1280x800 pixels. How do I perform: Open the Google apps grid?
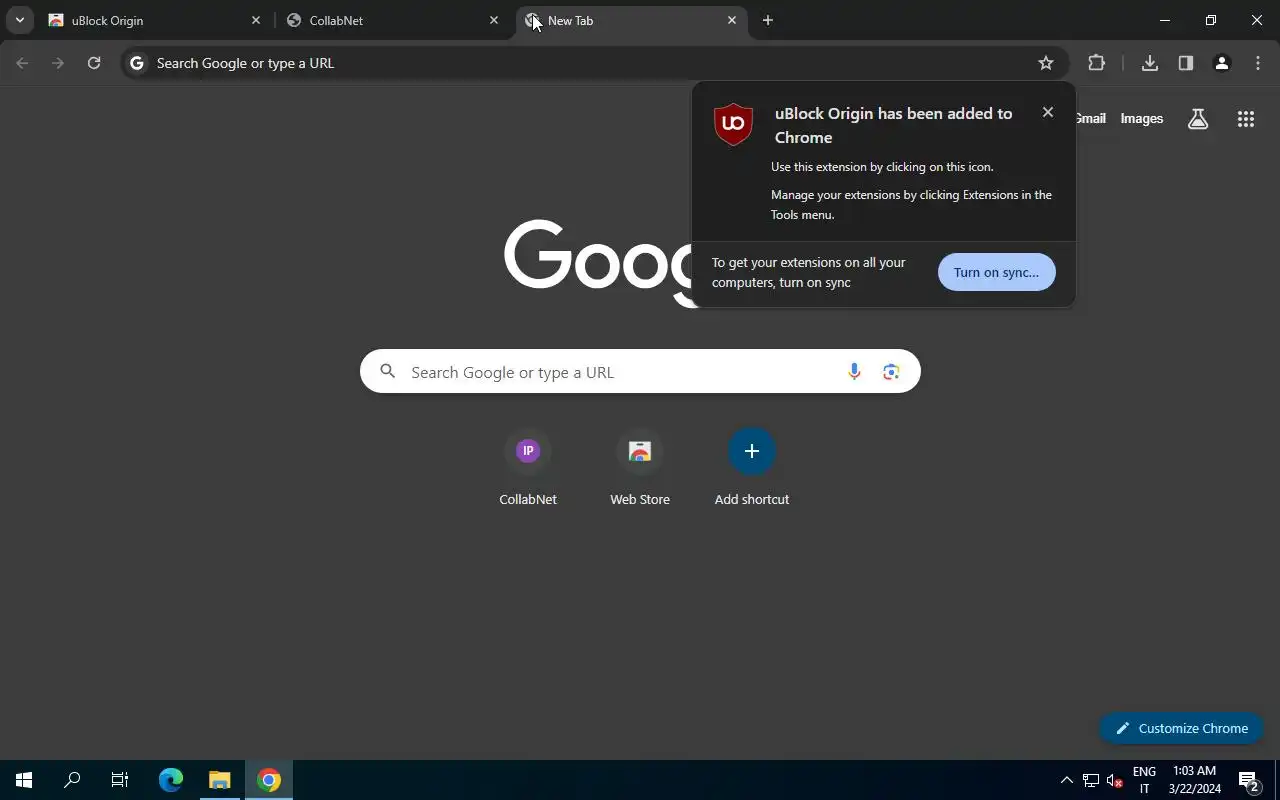point(1246,119)
